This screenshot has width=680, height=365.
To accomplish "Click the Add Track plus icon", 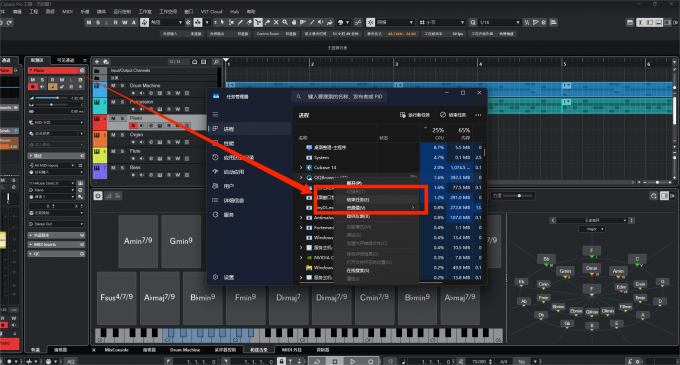I will tap(97, 62).
